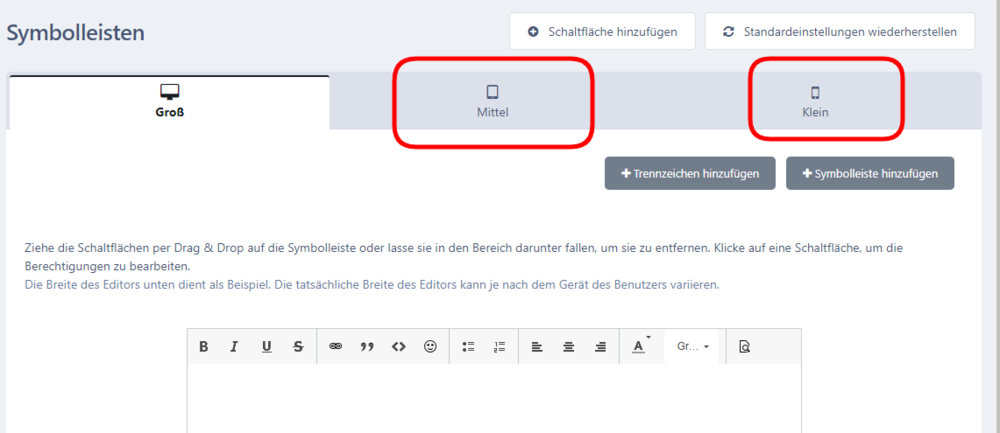Screen dimensions: 1000x433
Task: Center align text icon
Action: [568, 347]
